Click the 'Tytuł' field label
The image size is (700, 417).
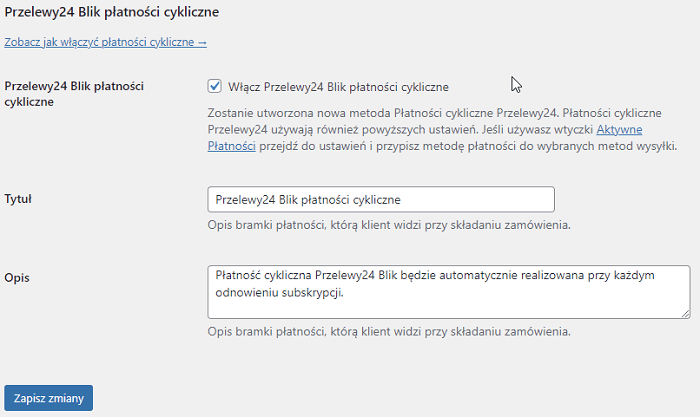coord(19,199)
